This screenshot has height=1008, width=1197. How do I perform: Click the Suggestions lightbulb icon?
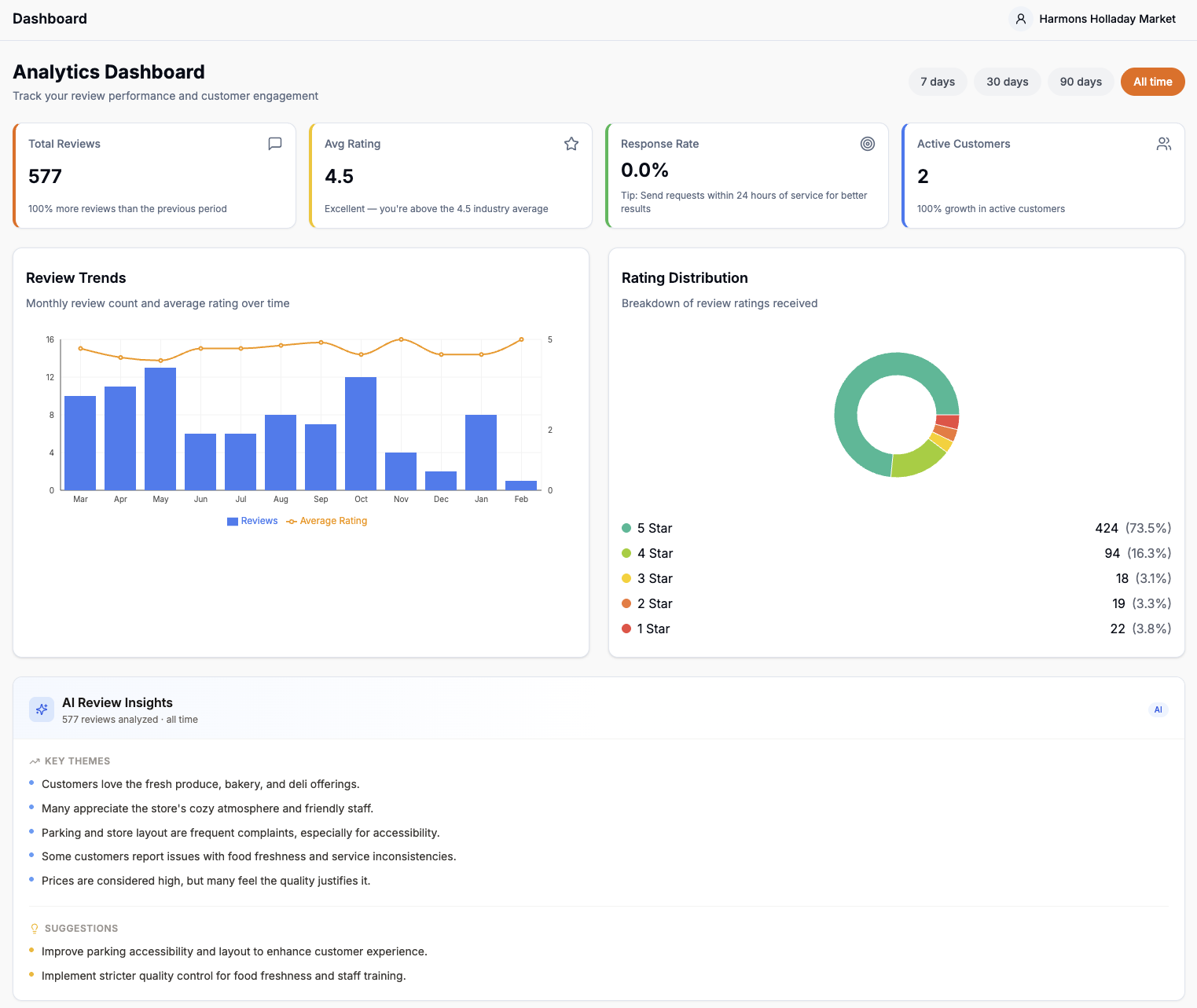tap(35, 929)
